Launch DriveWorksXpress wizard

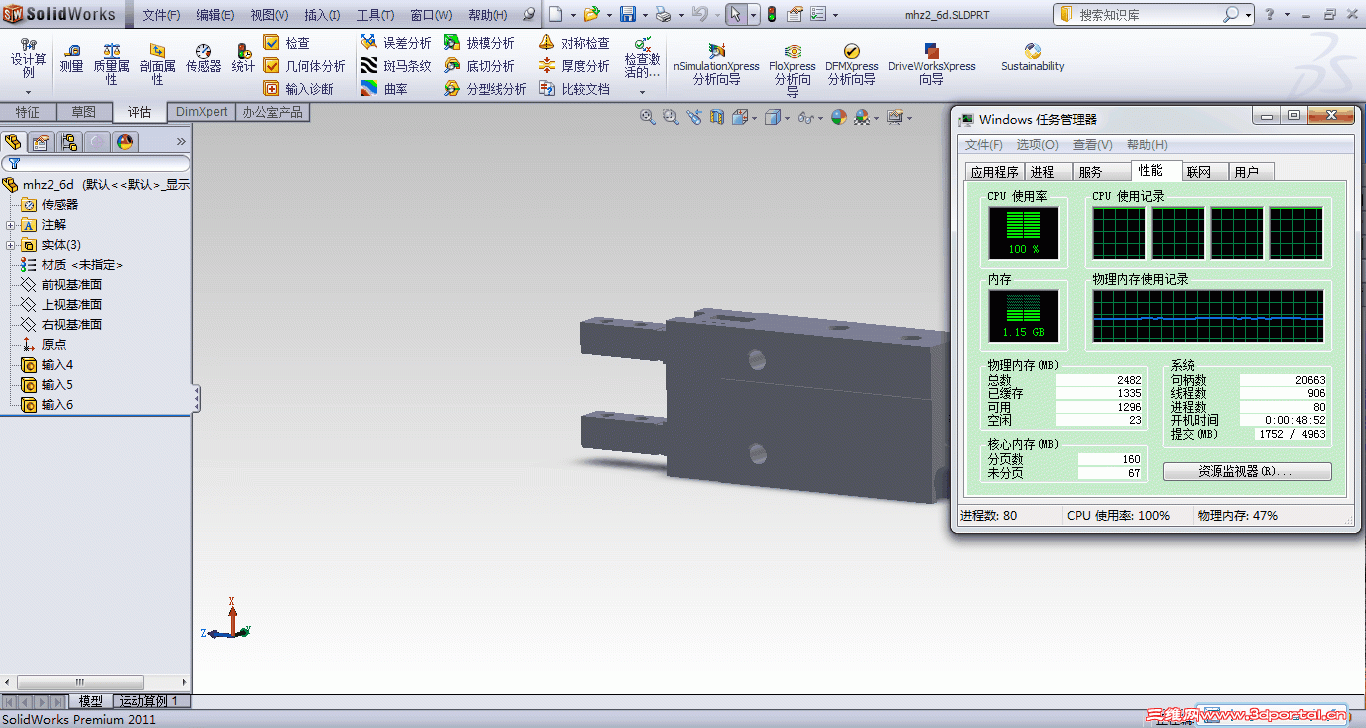coord(931,63)
